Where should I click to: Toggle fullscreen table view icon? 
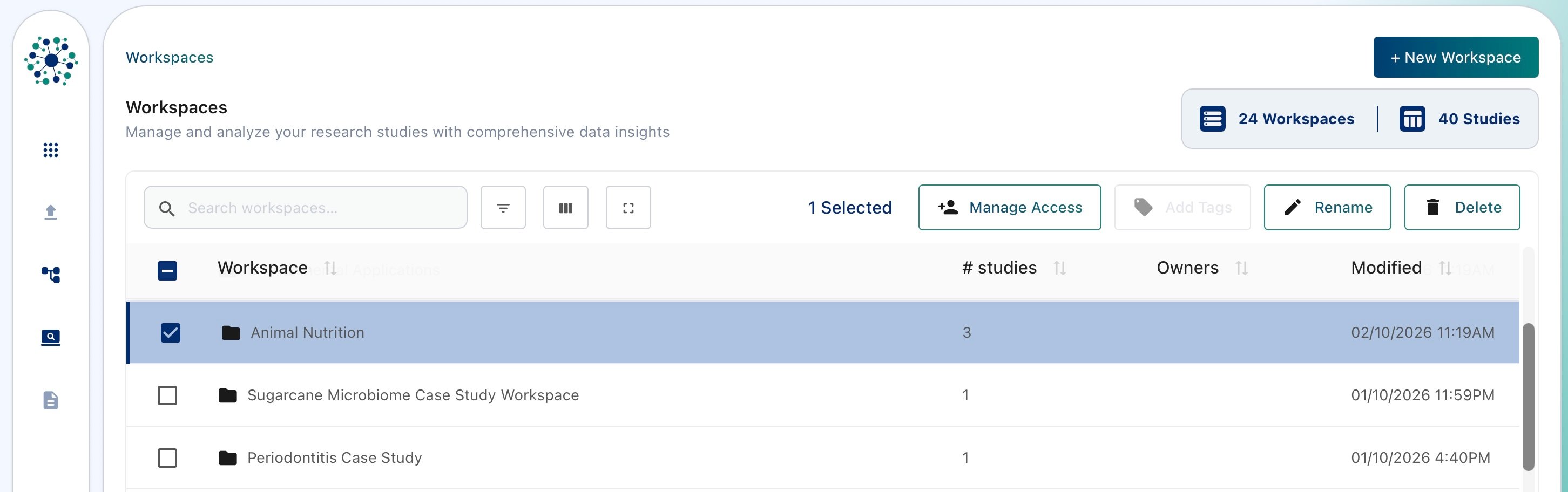tap(628, 208)
